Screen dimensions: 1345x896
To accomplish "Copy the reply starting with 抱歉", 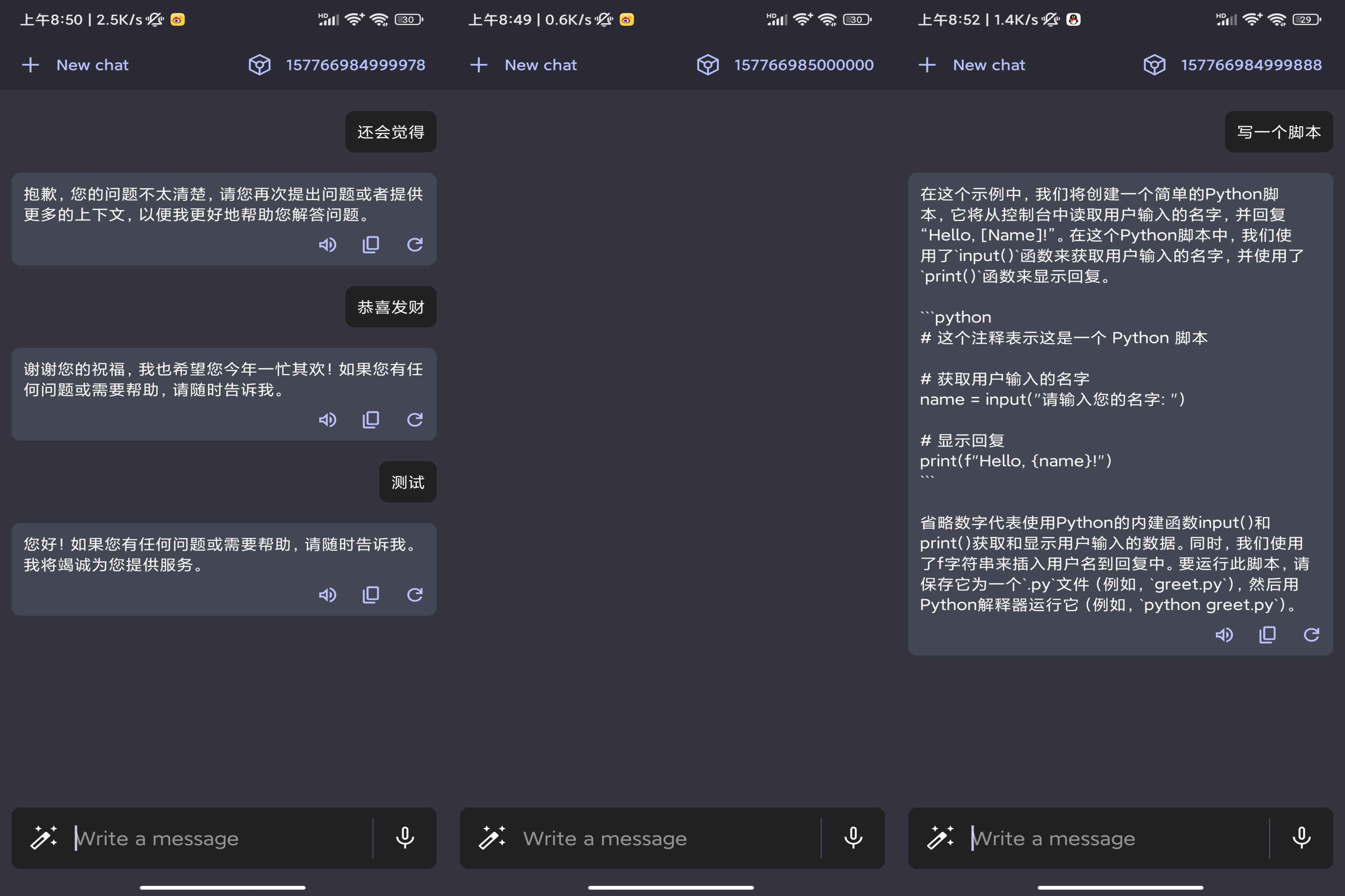I will pyautogui.click(x=371, y=245).
